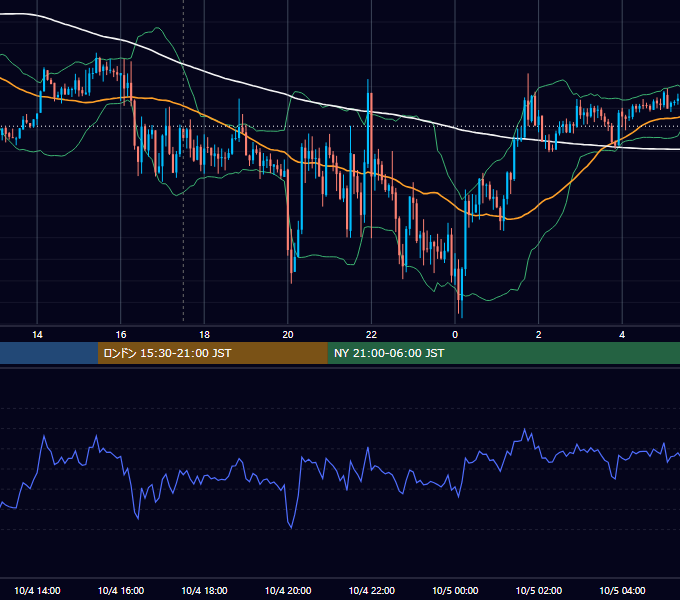
Task: Click the 16 hour label on price chart axis
Action: 121,335
